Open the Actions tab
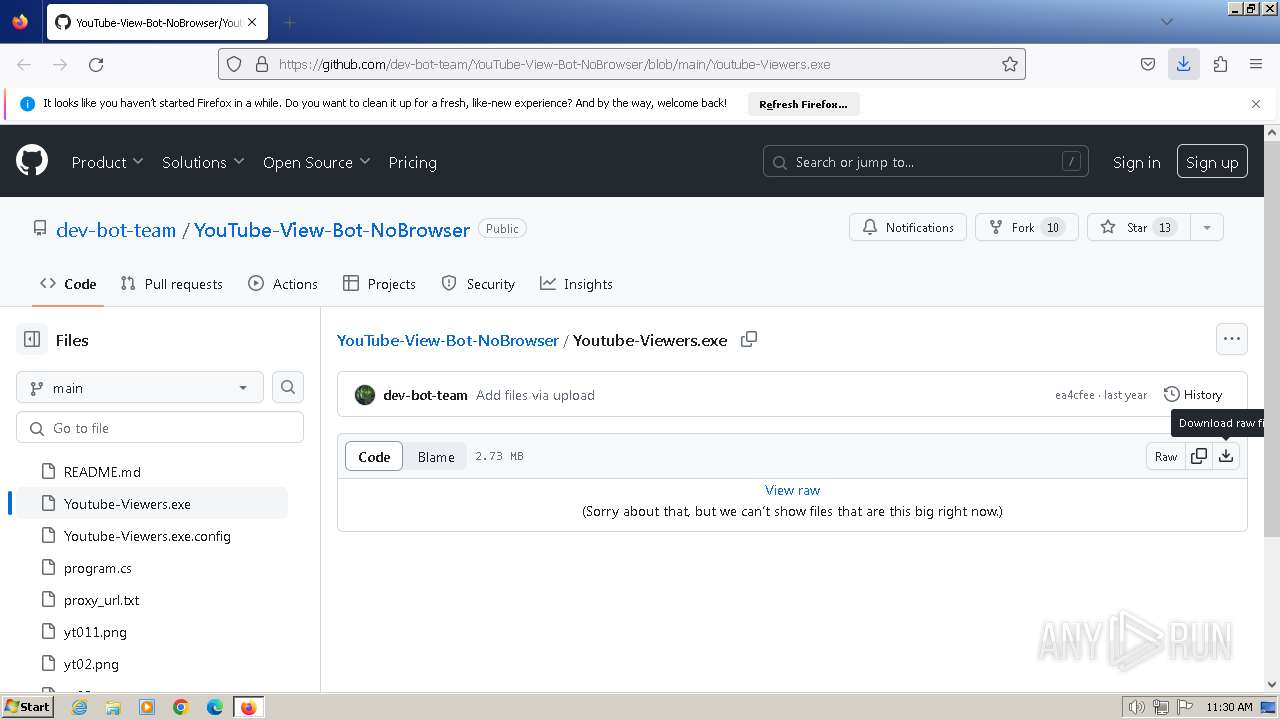The width and height of the screenshot is (1280, 720). [283, 284]
